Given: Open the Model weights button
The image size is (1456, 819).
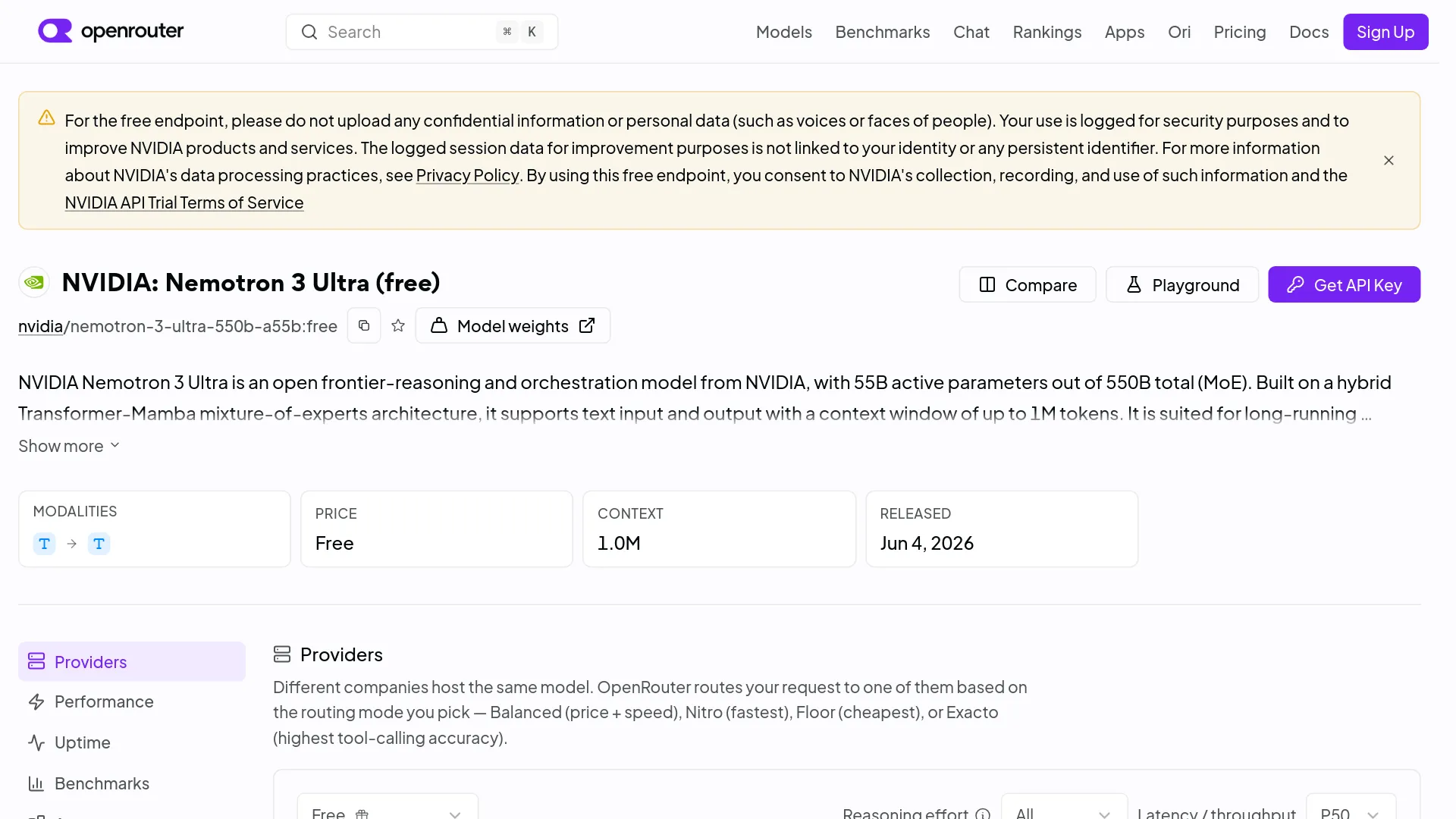Looking at the screenshot, I should [513, 325].
